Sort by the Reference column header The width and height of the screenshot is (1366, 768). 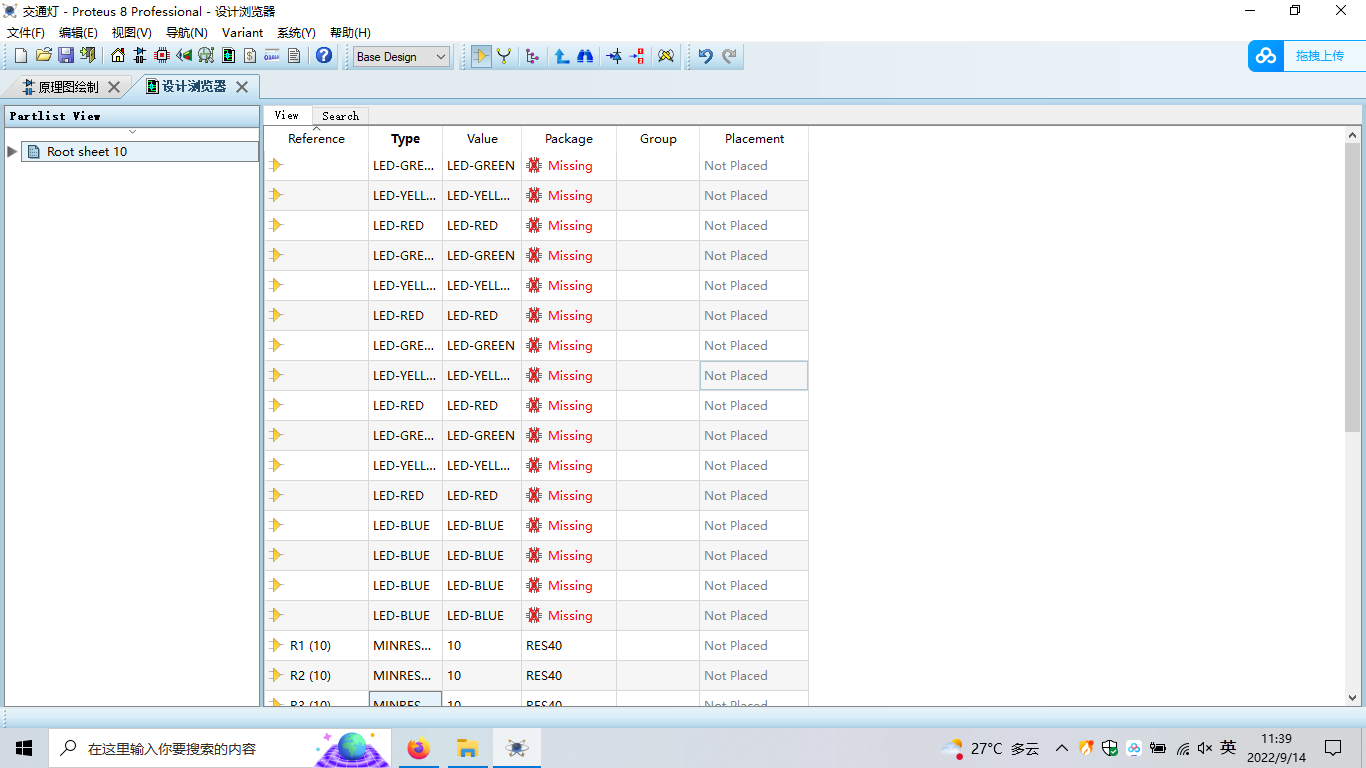click(316, 139)
